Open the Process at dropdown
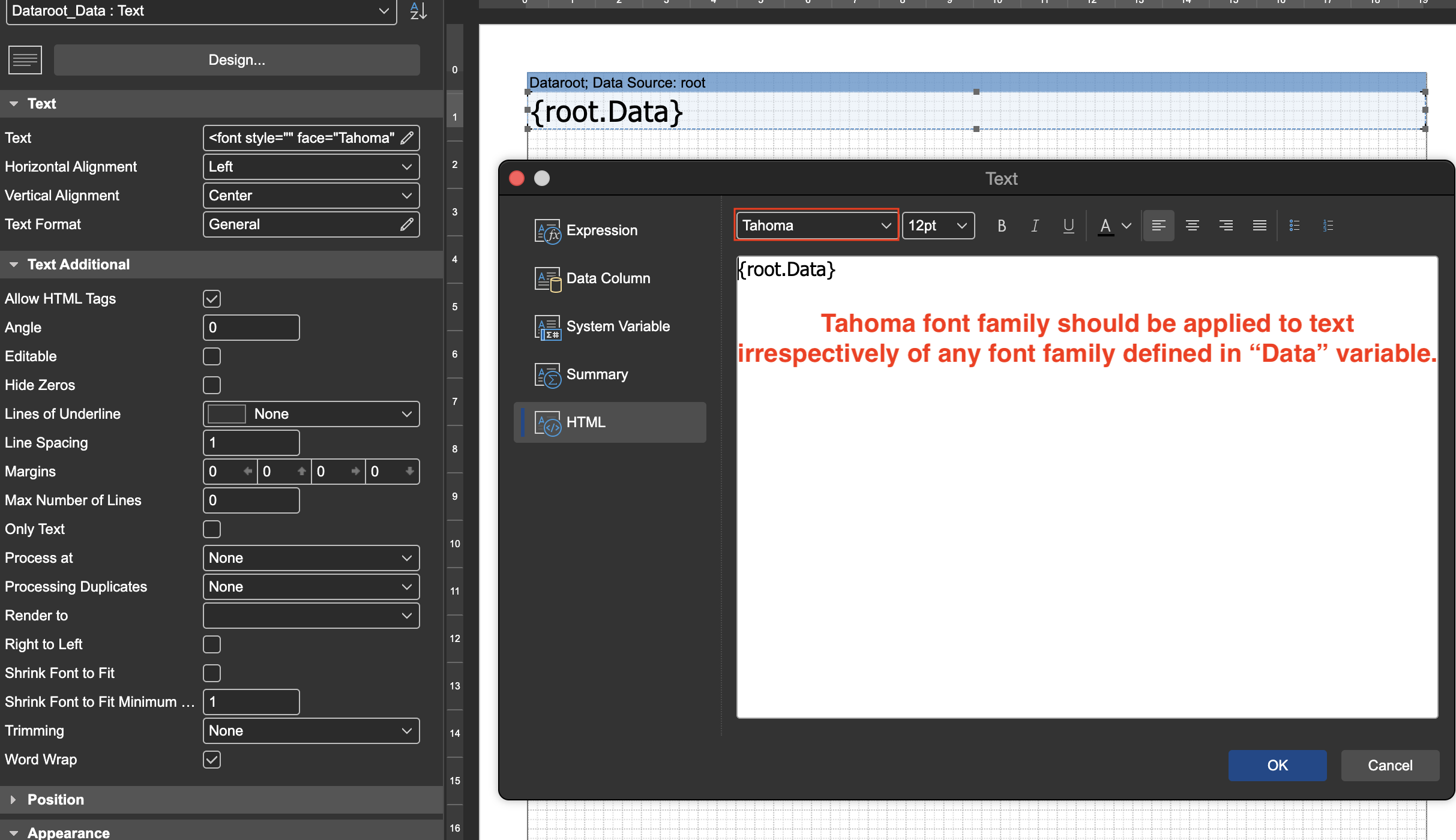The height and width of the screenshot is (840, 1456). click(311, 558)
